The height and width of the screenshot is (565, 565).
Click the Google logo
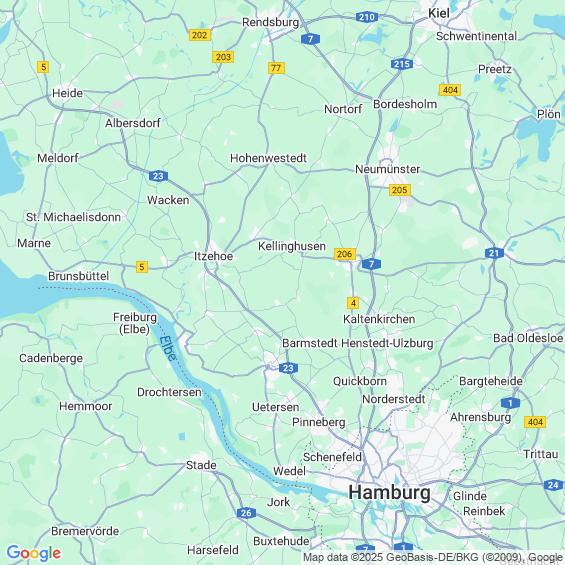(x=34, y=553)
